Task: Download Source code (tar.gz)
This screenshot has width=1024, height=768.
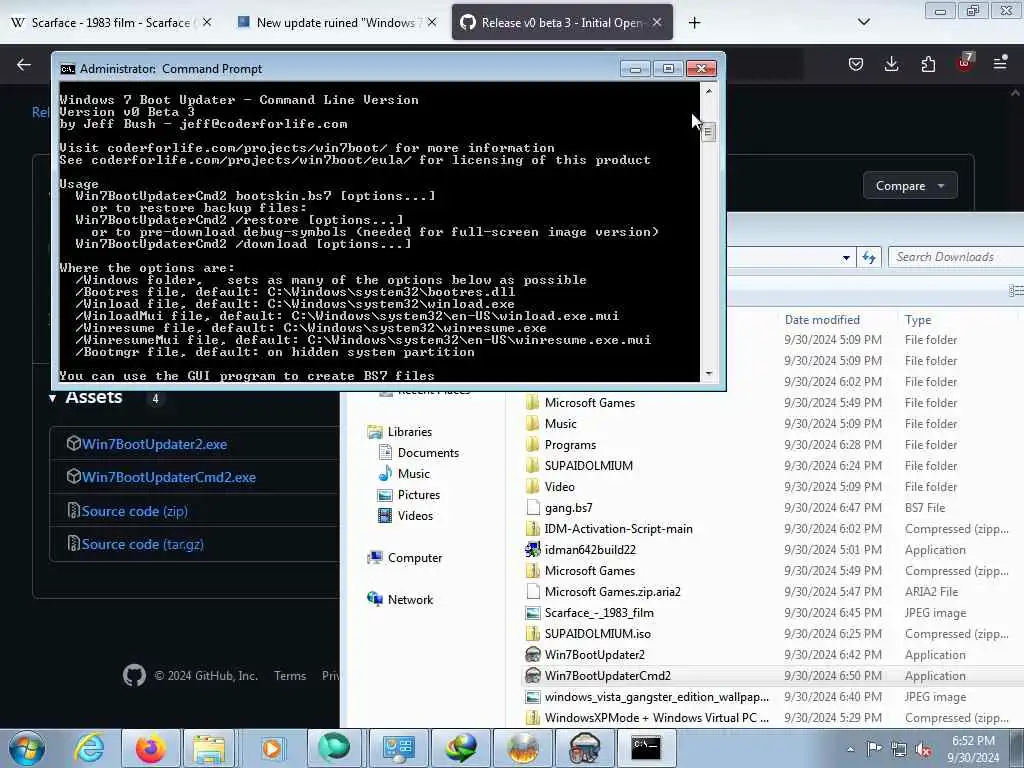Action: tap(142, 544)
